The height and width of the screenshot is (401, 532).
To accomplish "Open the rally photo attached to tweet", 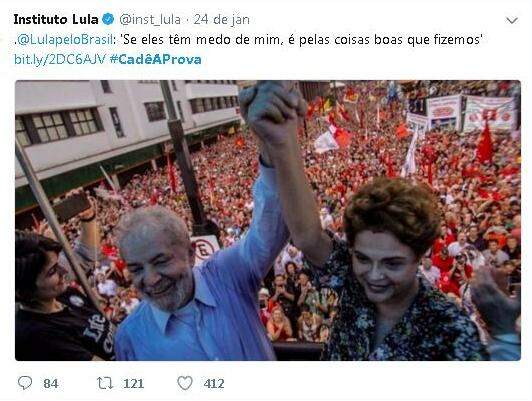I will tap(268, 220).
